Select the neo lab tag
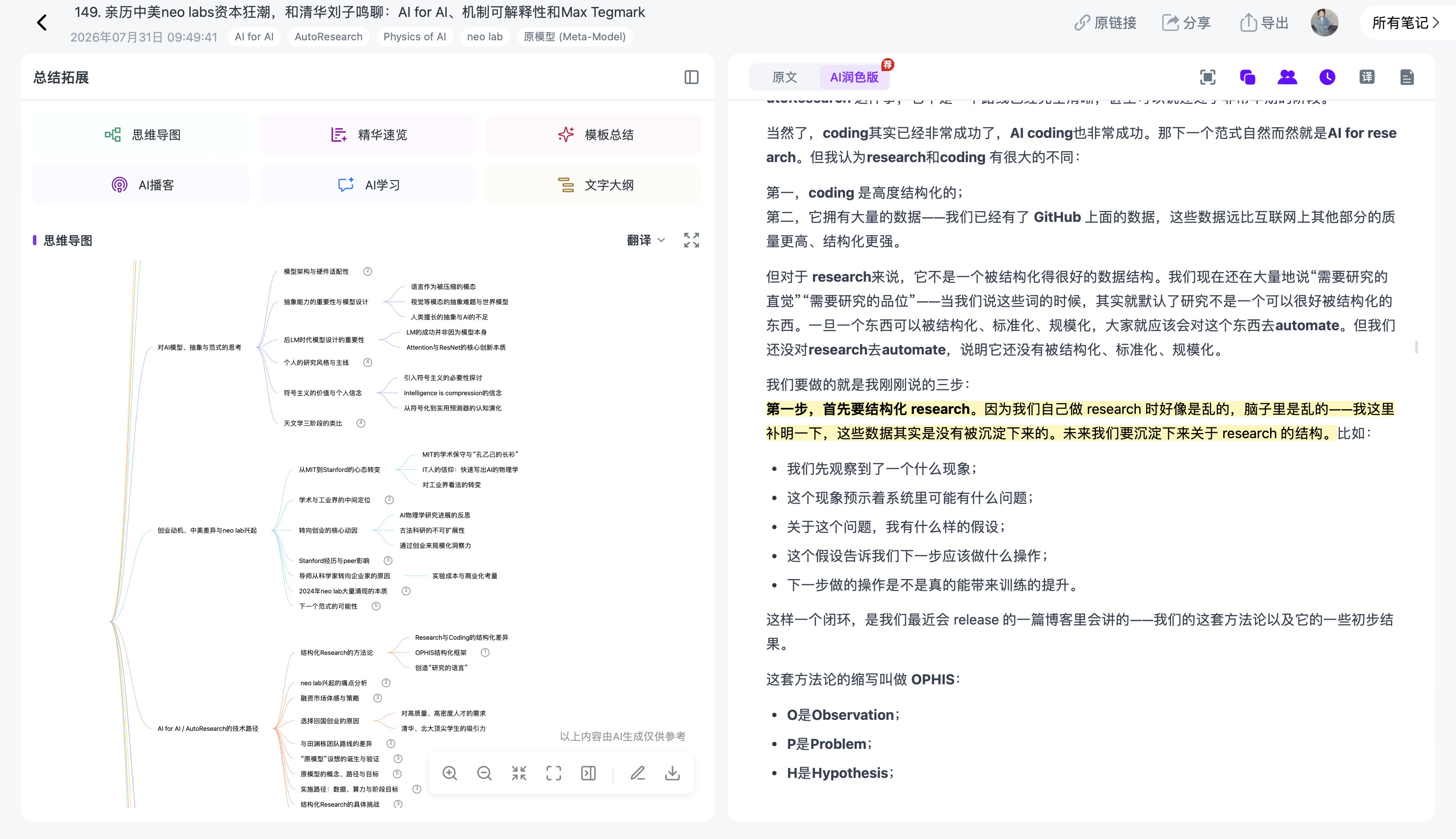The width and height of the screenshot is (1456, 839). coord(484,37)
